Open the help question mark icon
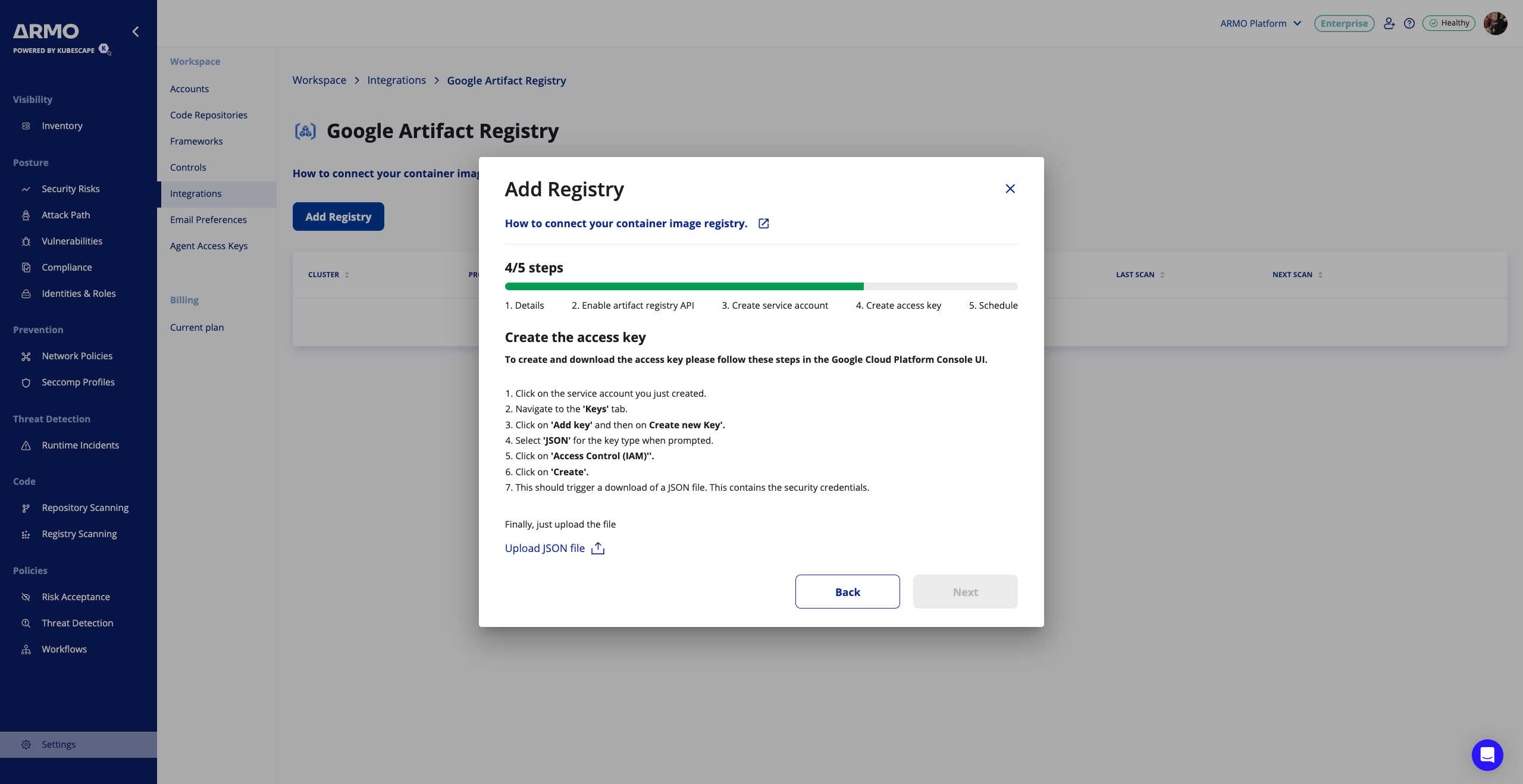This screenshot has height=784, width=1523. (x=1409, y=23)
